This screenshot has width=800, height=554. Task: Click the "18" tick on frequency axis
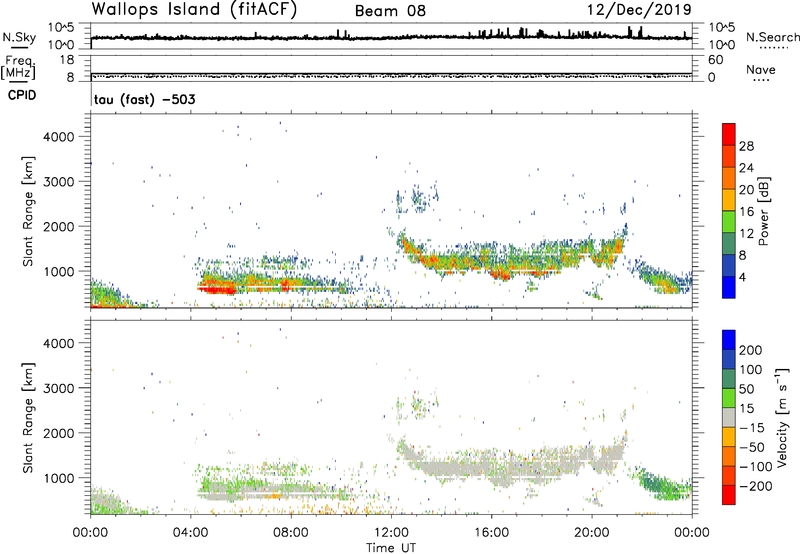[x=66, y=60]
